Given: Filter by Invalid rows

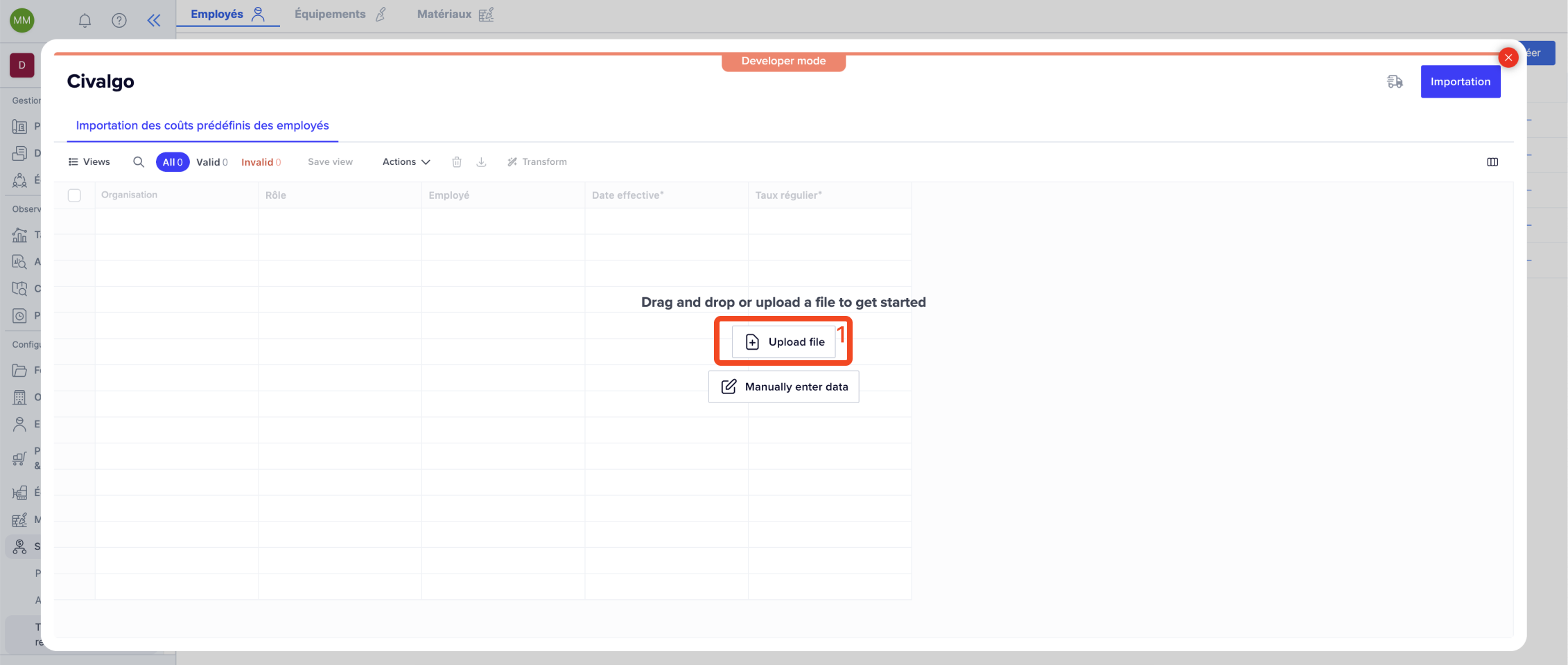Looking at the screenshot, I should (x=261, y=162).
